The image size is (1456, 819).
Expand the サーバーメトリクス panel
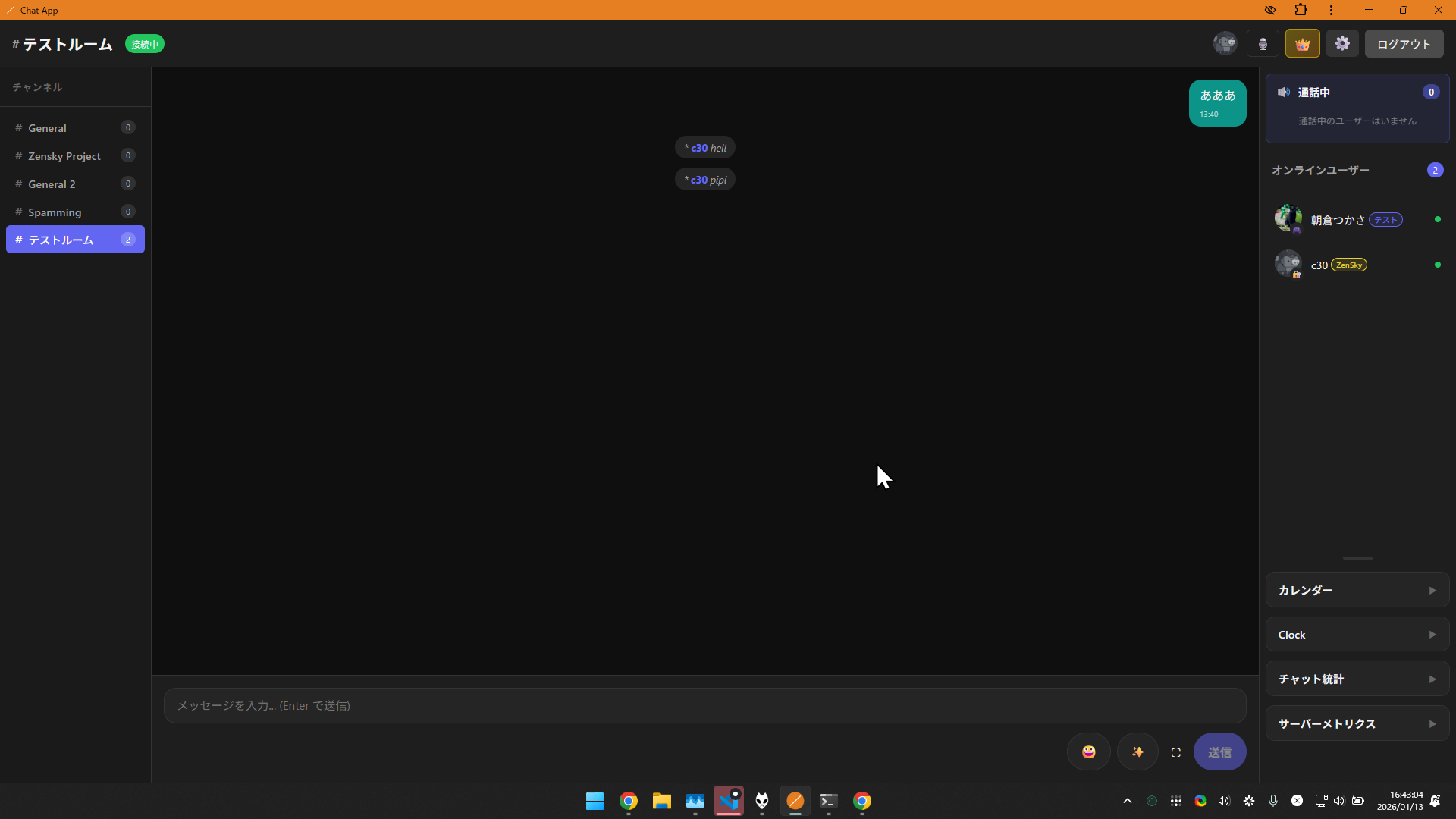click(x=1357, y=723)
